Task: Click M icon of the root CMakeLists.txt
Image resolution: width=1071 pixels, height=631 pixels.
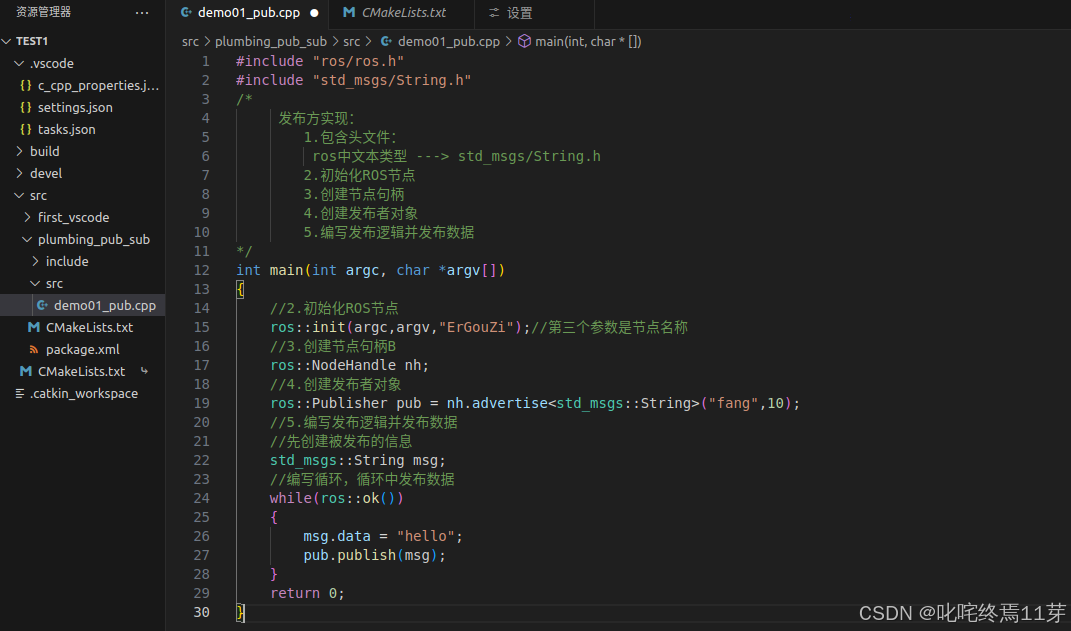Action: [x=26, y=371]
